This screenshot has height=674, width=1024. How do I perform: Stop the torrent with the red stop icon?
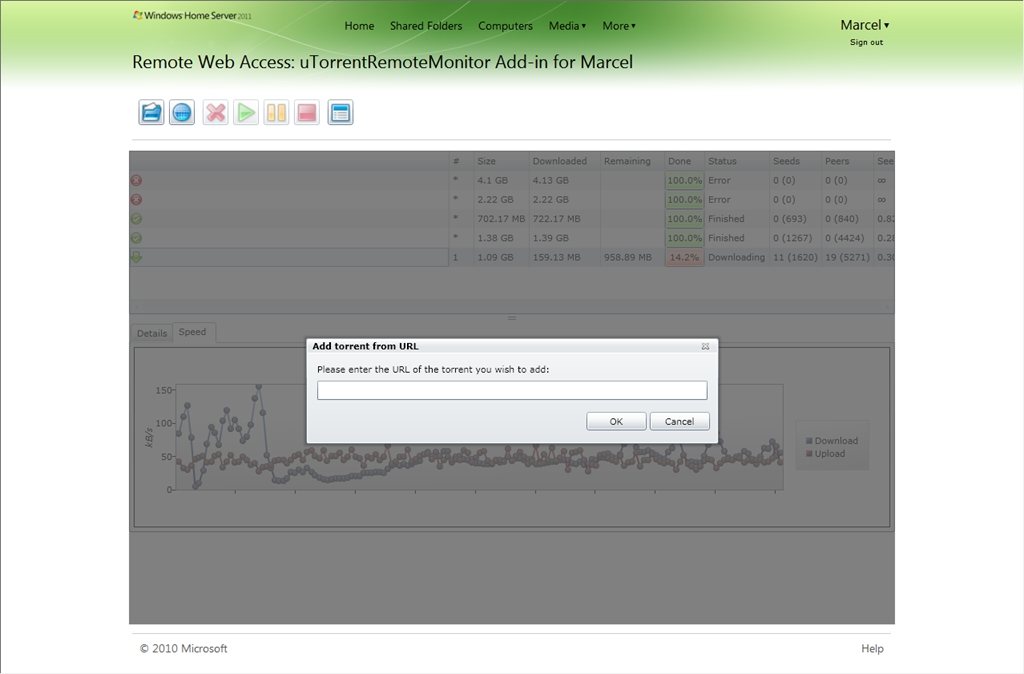click(307, 112)
